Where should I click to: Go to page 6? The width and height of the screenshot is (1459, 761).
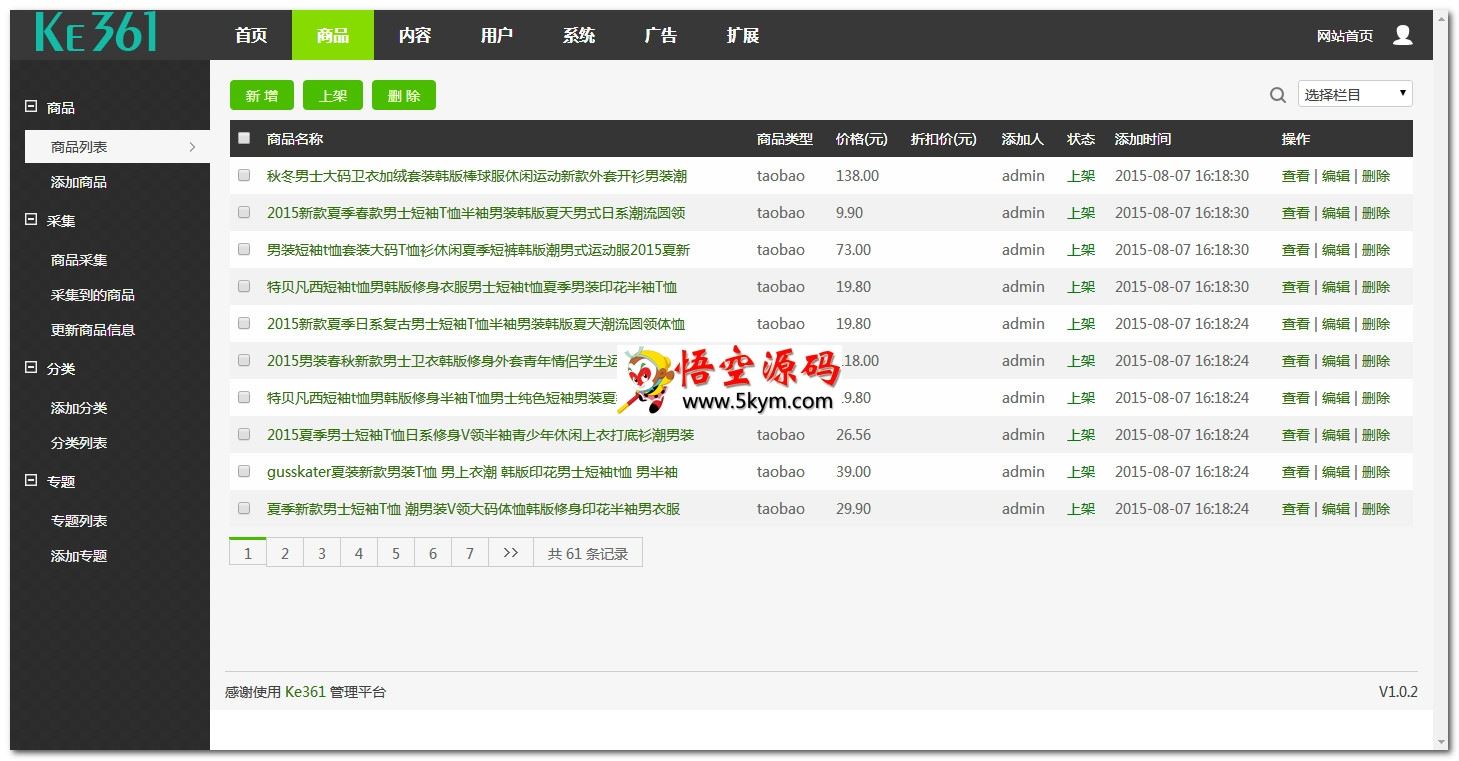[x=433, y=553]
